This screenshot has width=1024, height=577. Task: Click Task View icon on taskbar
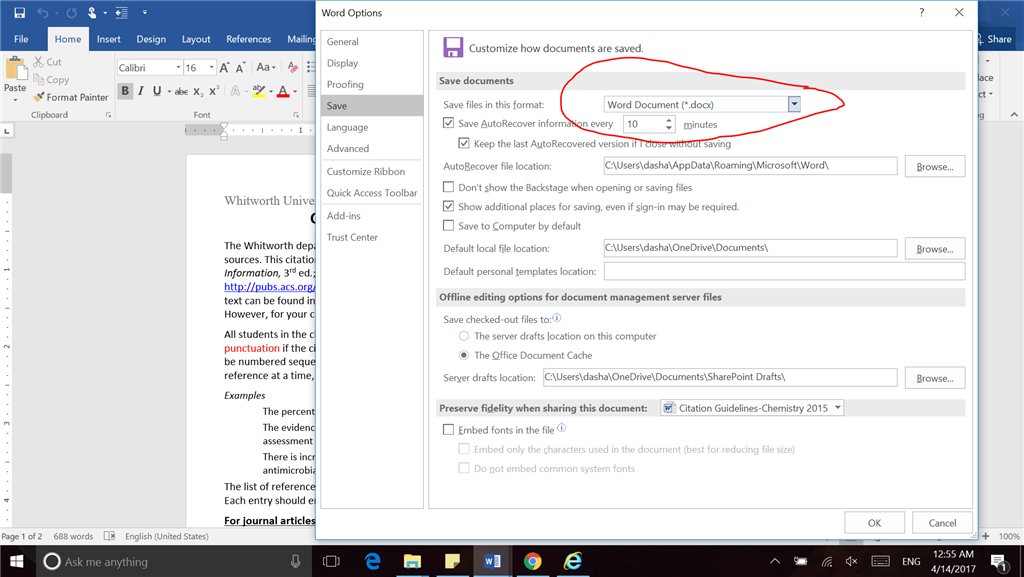[x=332, y=561]
